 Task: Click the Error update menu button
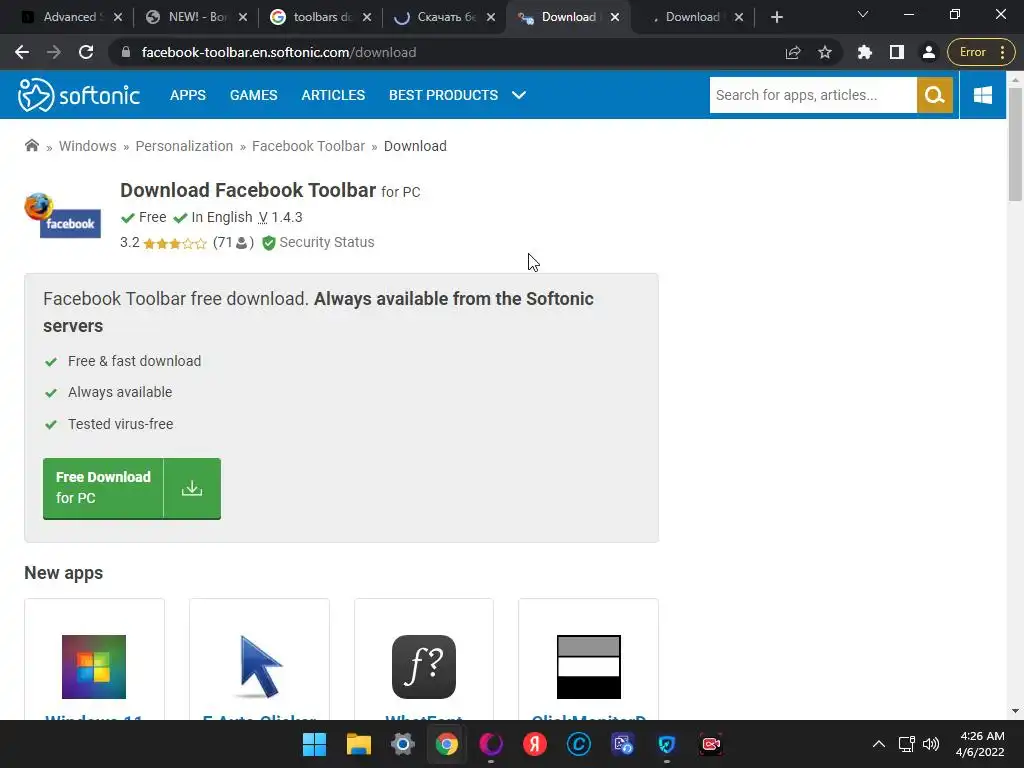tap(981, 52)
